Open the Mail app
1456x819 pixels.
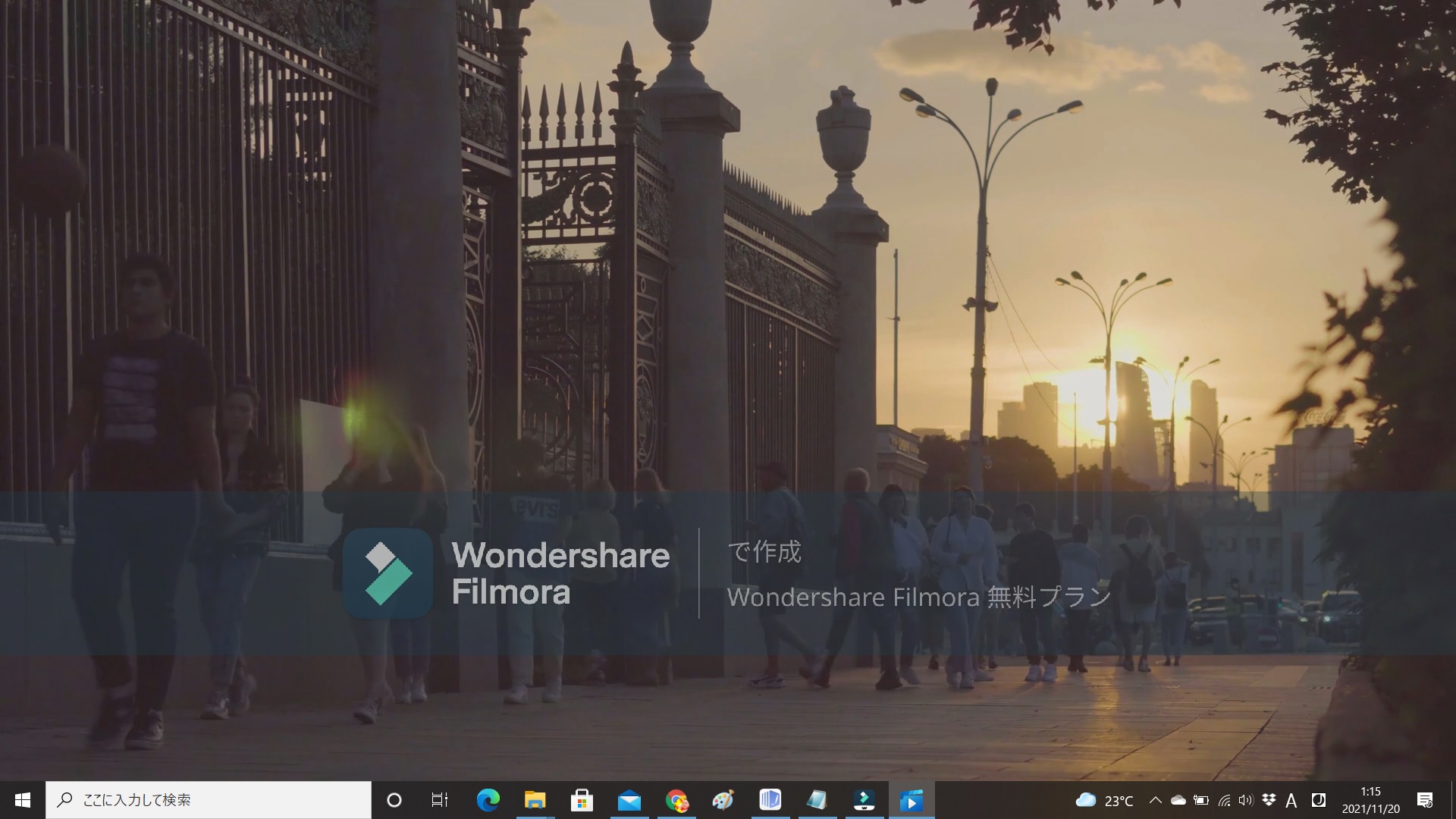coord(629,800)
